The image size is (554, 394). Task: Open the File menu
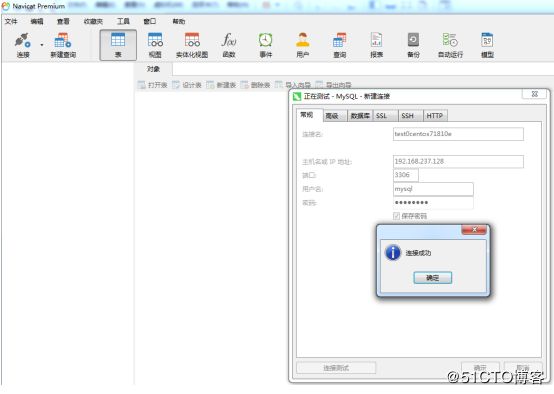click(11, 22)
